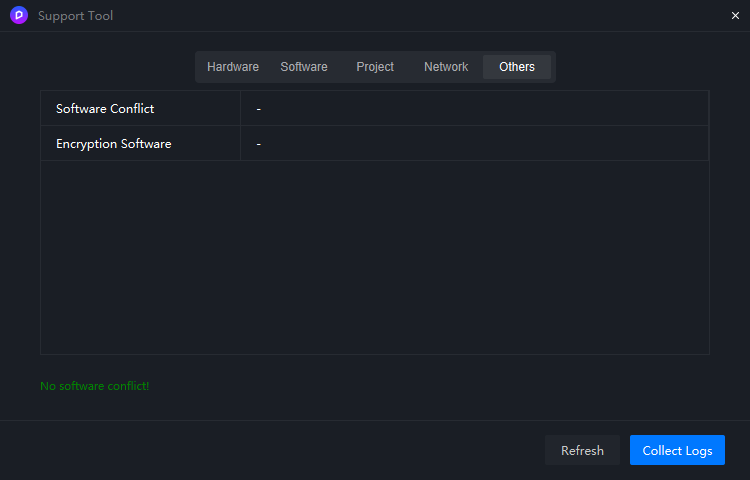Click the purple Support Tool app logo

coord(19,15)
